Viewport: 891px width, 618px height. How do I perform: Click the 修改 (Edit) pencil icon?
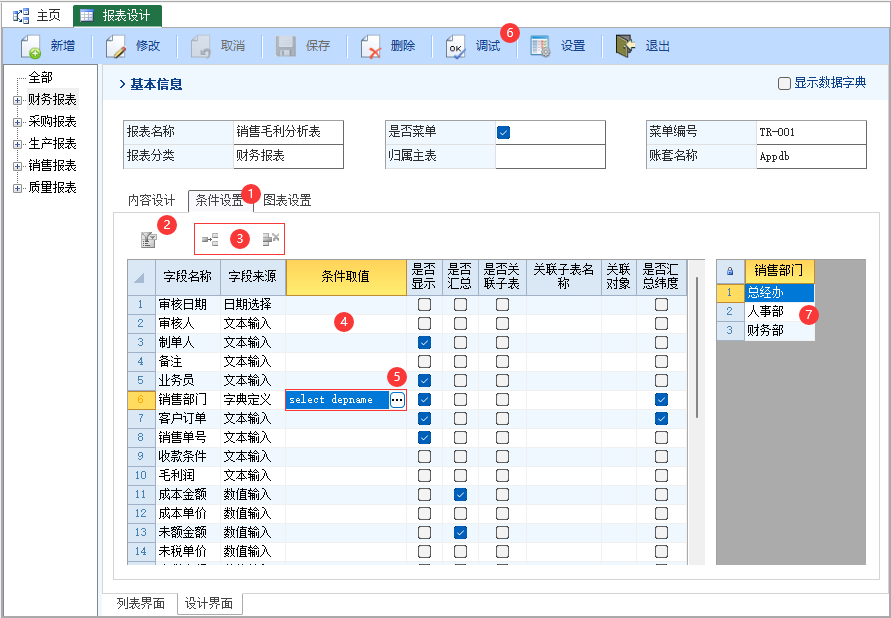(116, 47)
